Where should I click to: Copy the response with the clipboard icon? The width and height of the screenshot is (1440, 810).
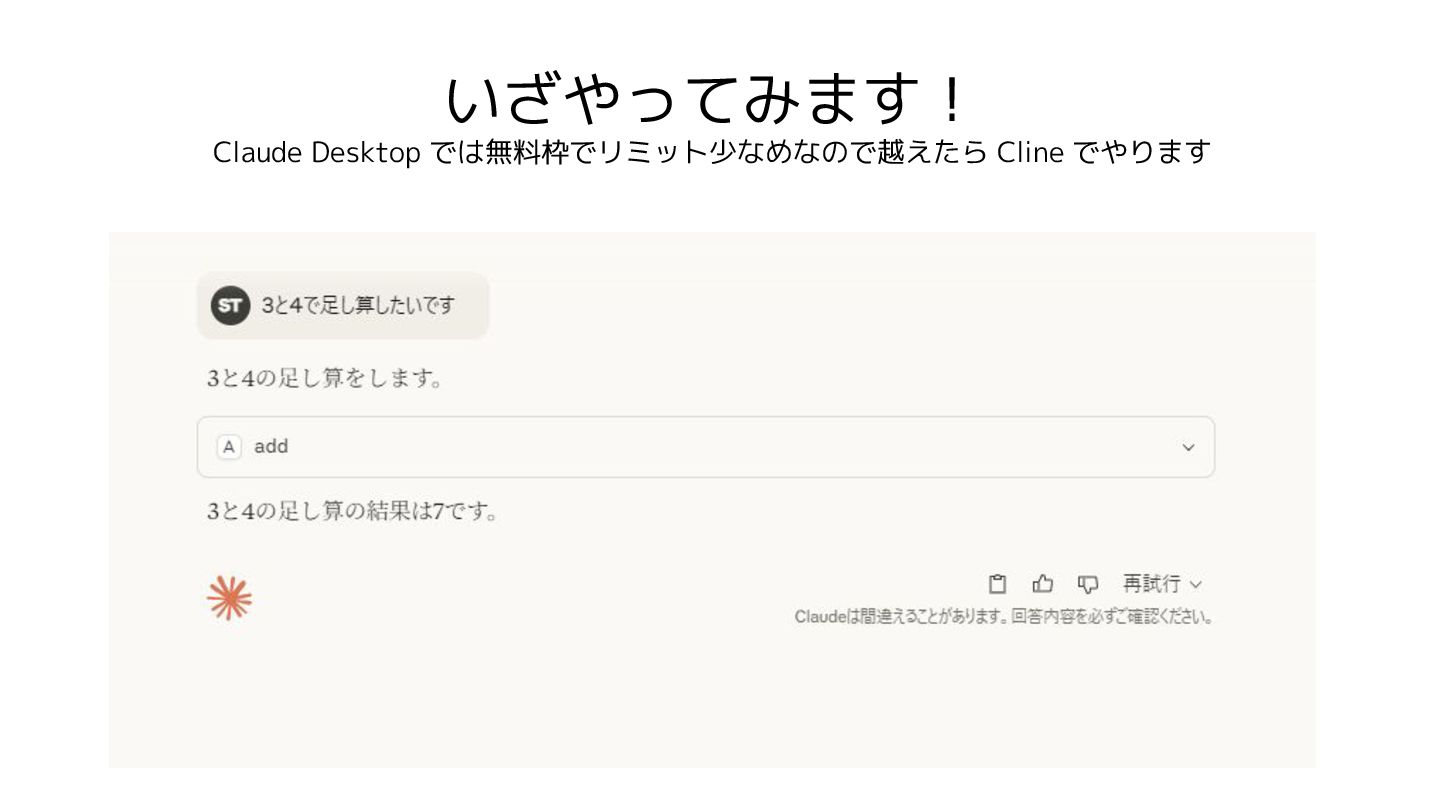coord(997,584)
